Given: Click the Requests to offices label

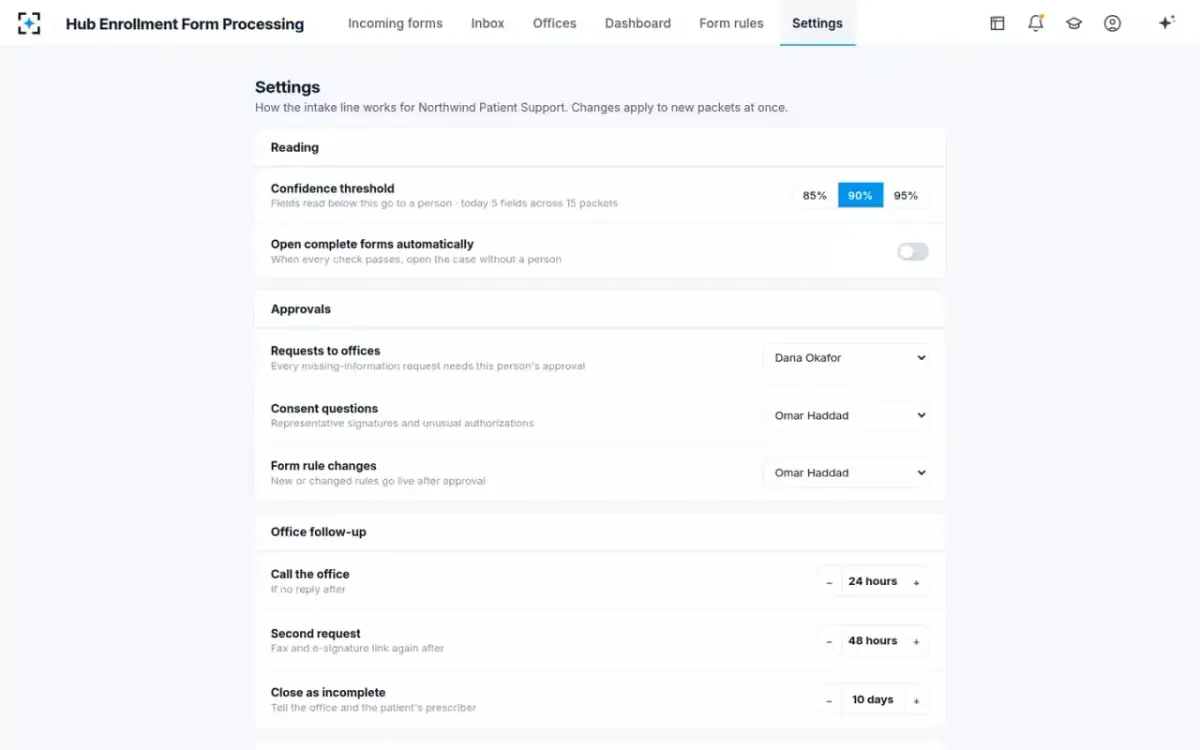Looking at the screenshot, I should pos(326,351).
